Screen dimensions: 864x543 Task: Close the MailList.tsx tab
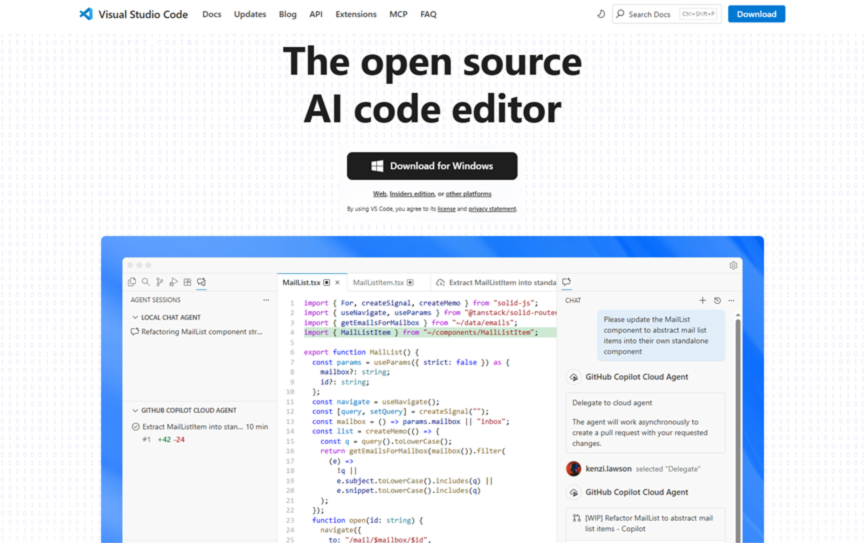point(337,282)
